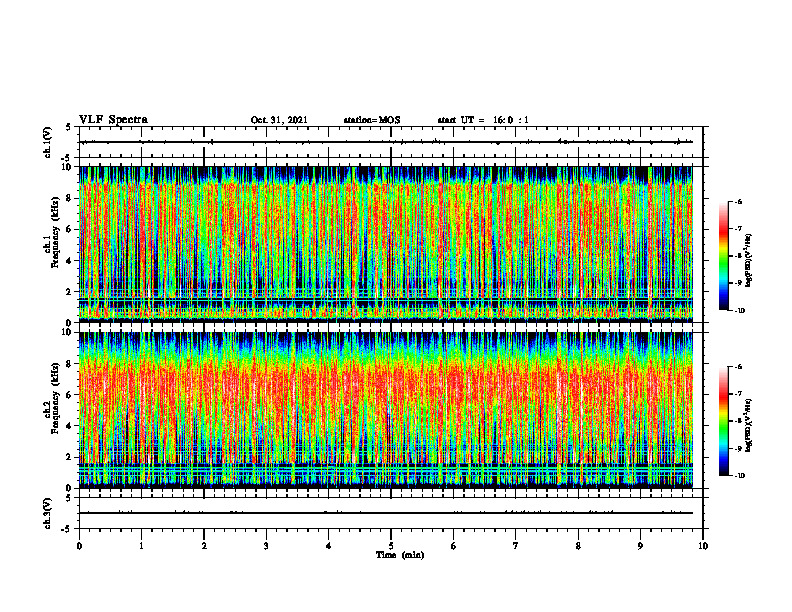Click the "station=MOS" header label
The image size is (792, 612).
click(372, 120)
